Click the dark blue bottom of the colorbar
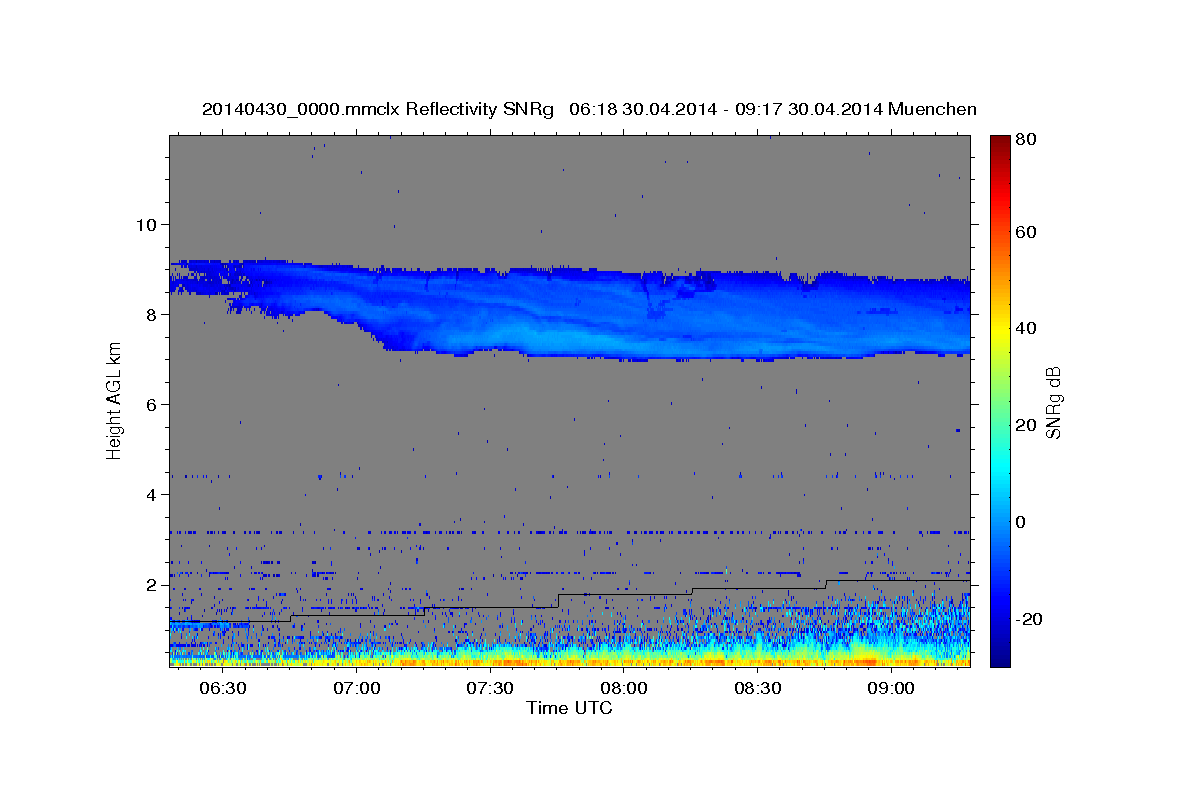 pos(999,656)
